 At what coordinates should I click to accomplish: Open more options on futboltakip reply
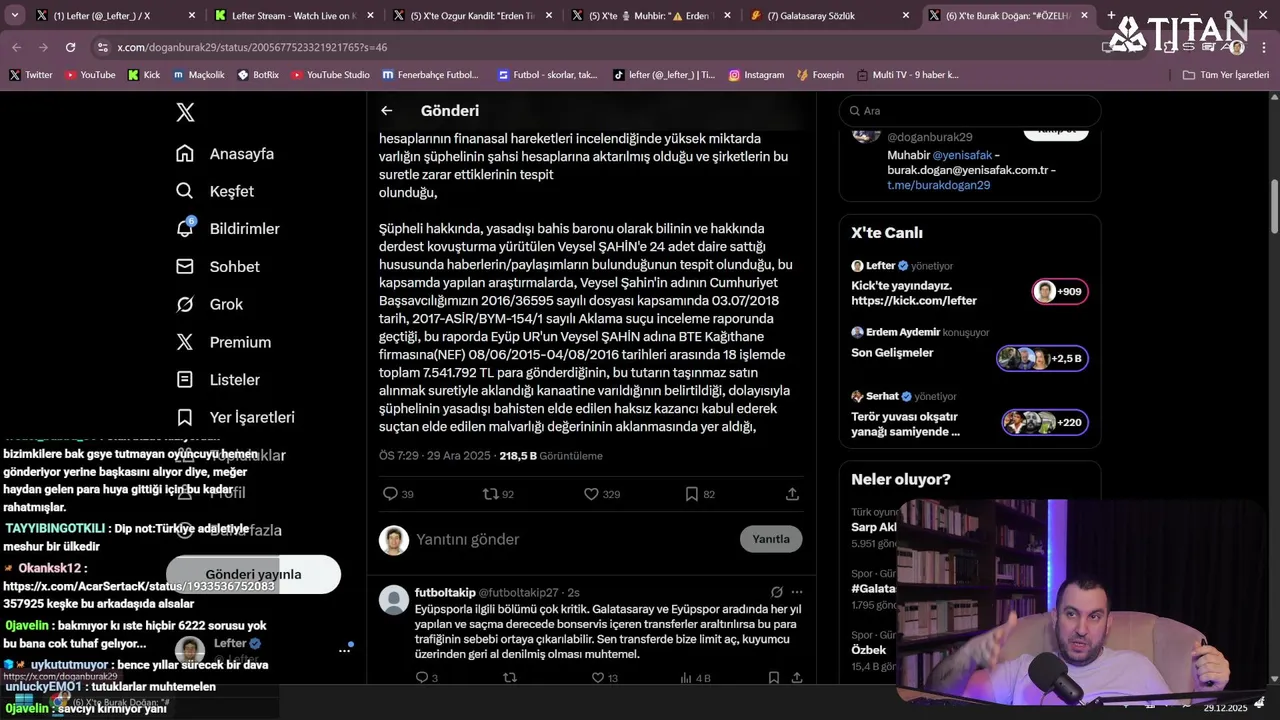click(797, 592)
